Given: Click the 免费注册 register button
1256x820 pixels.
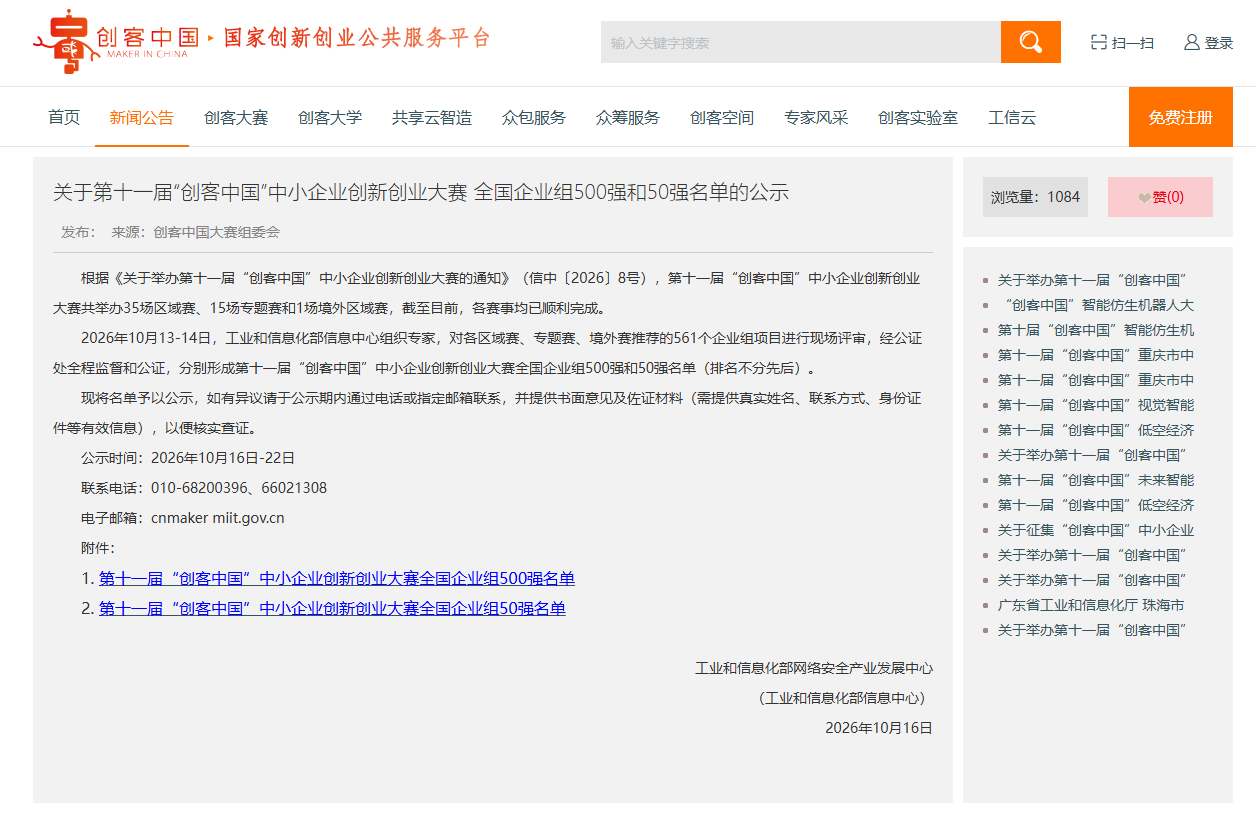Looking at the screenshot, I should [x=1181, y=117].
